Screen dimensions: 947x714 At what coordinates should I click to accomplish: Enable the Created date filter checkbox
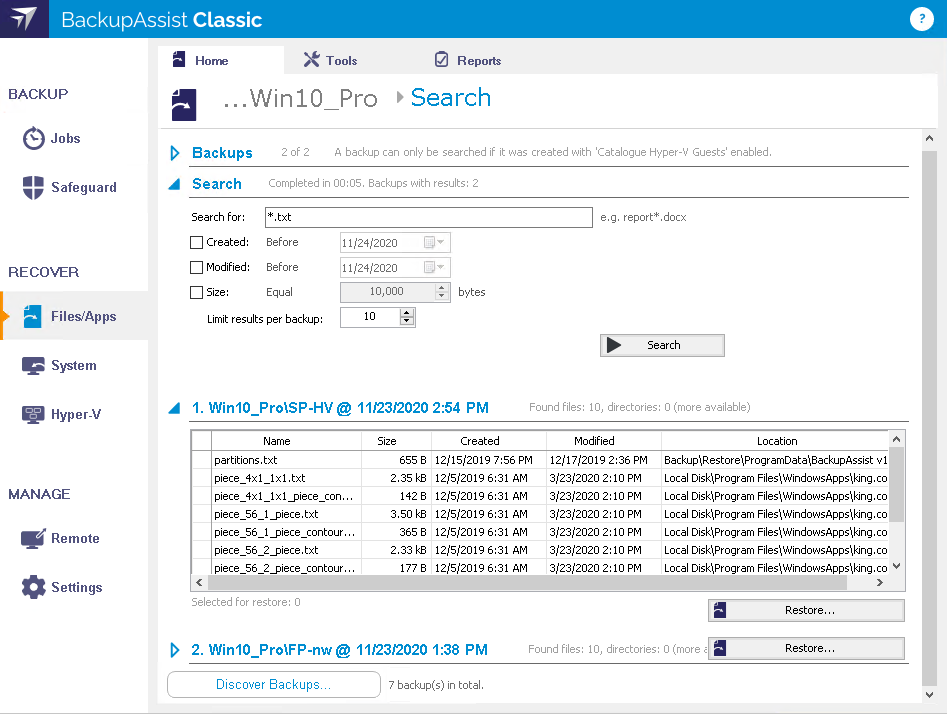click(197, 242)
